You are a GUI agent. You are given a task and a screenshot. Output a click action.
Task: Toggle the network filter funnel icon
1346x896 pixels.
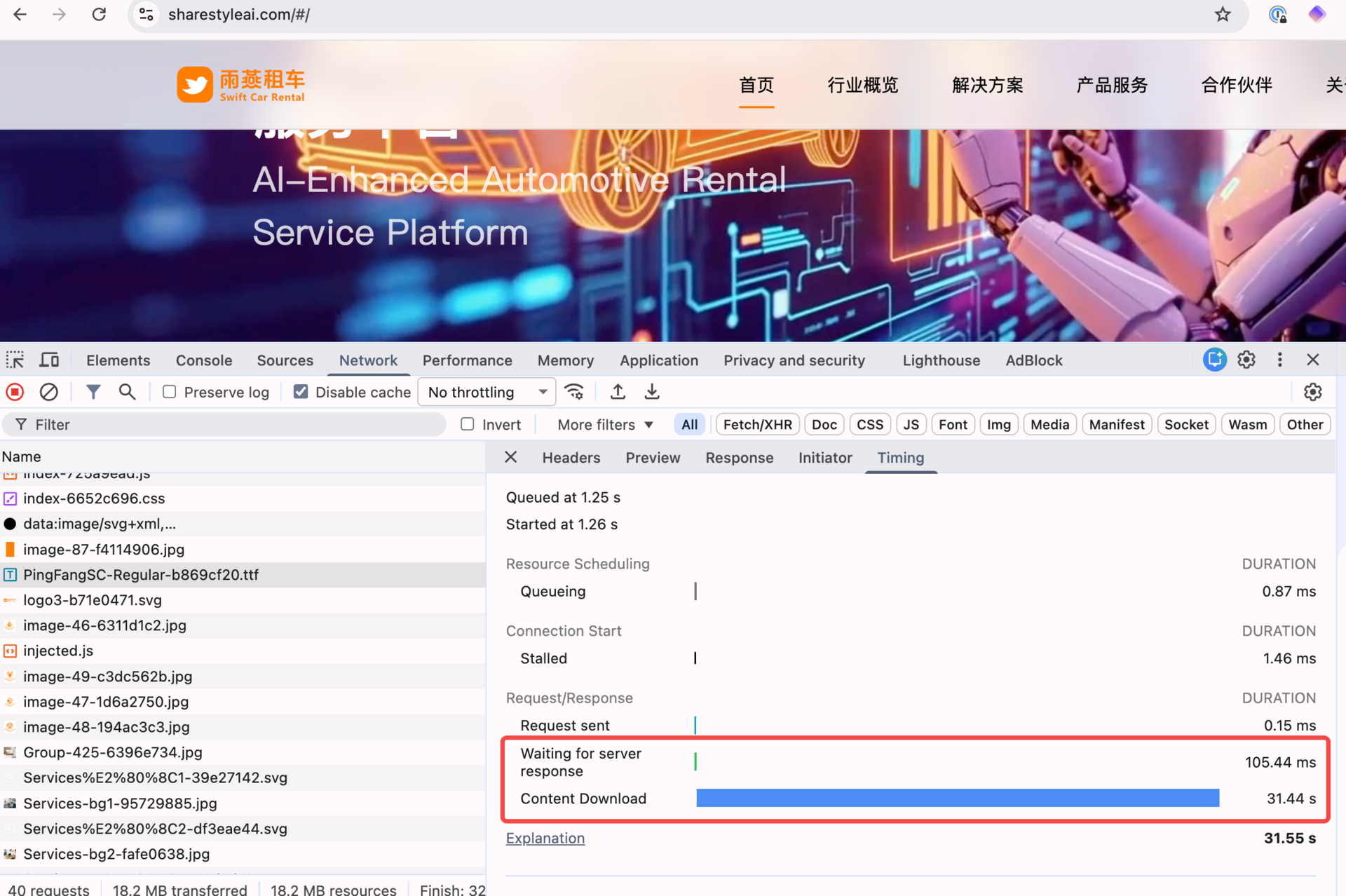coord(93,392)
